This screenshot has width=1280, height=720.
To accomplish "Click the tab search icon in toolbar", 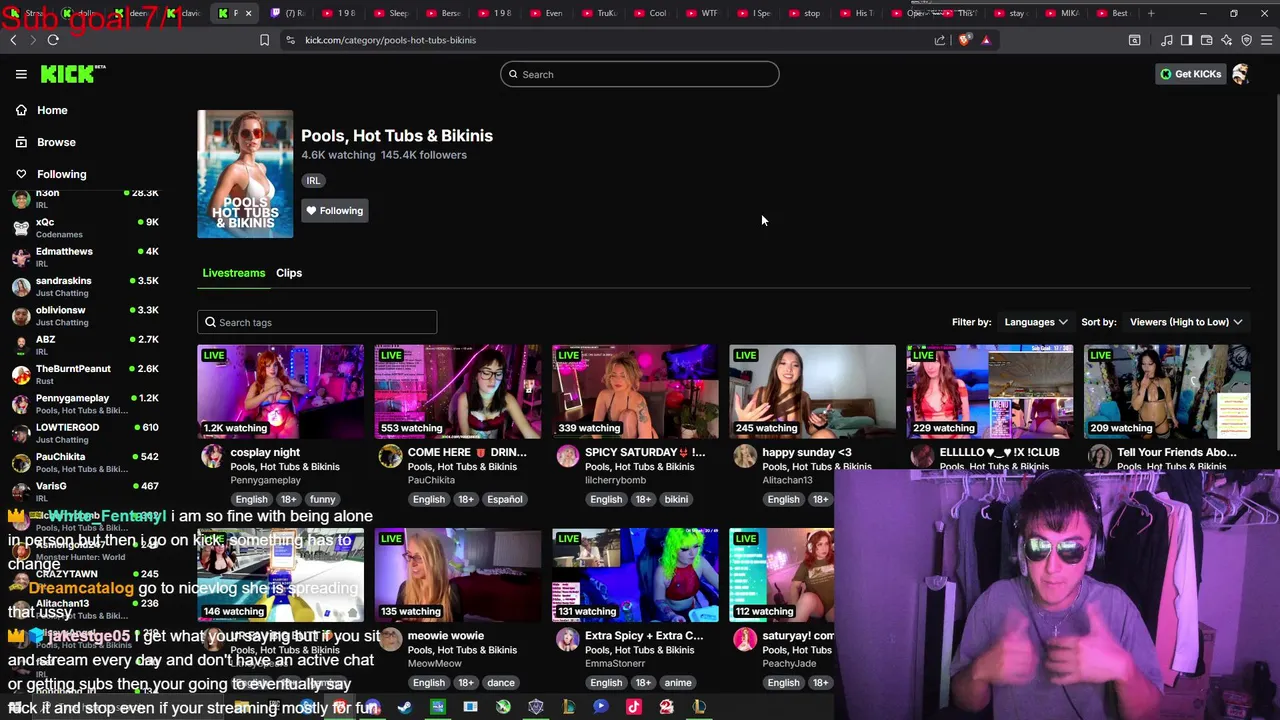I will (x=1134, y=40).
